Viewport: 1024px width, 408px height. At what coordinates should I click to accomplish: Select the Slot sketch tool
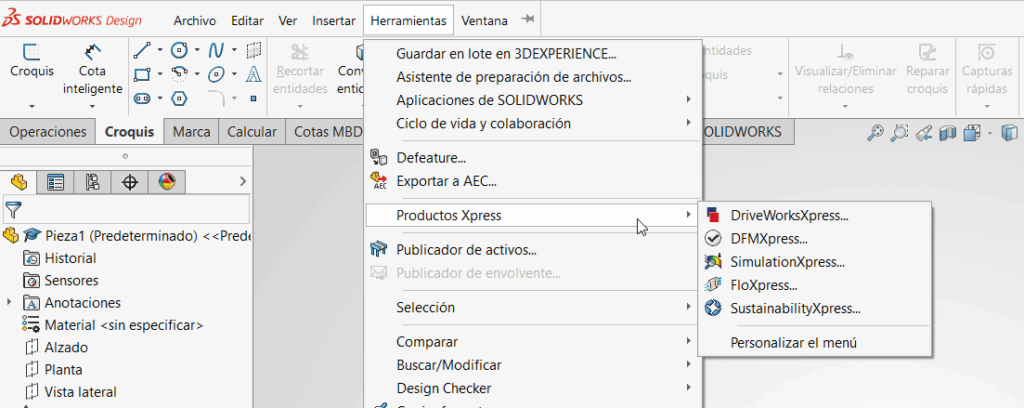(142, 99)
